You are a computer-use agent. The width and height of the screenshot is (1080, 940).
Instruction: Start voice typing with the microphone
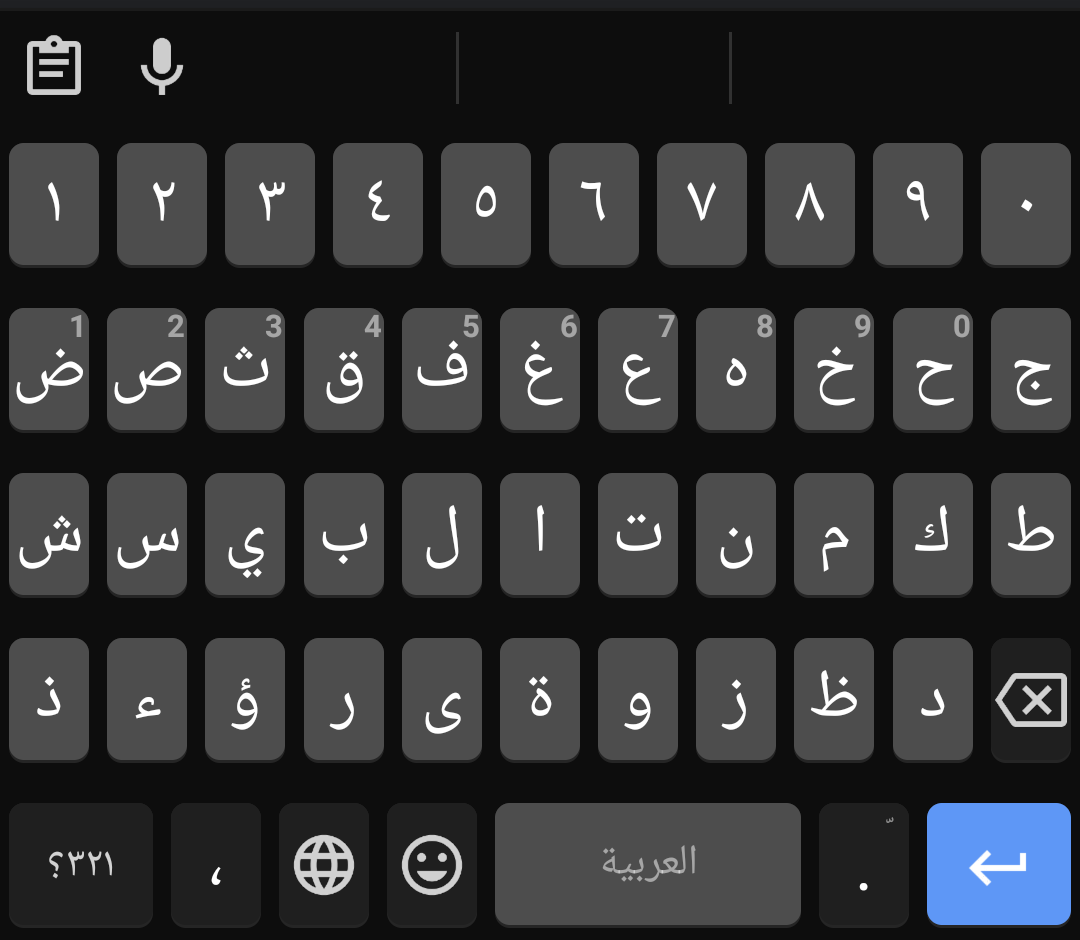click(x=162, y=65)
